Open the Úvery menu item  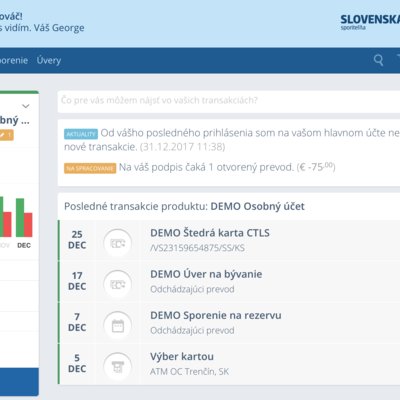(x=49, y=60)
